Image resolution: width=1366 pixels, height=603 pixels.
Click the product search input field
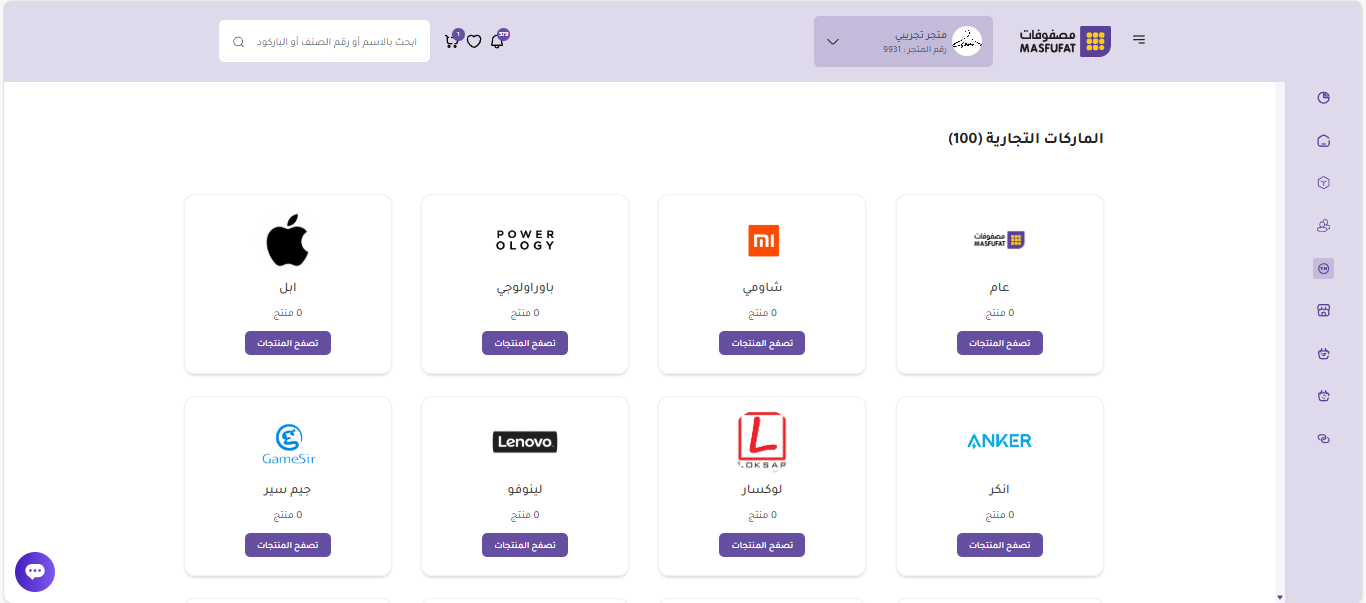(335, 42)
